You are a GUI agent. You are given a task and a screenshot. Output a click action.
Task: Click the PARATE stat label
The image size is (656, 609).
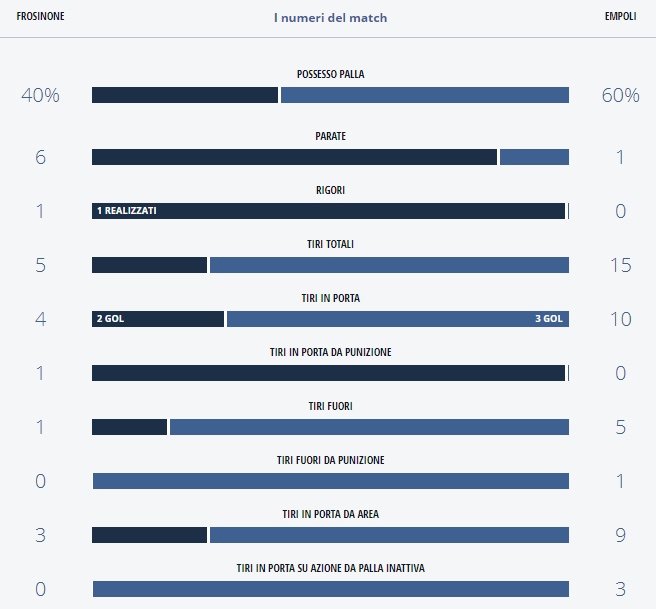pyautogui.click(x=330, y=136)
